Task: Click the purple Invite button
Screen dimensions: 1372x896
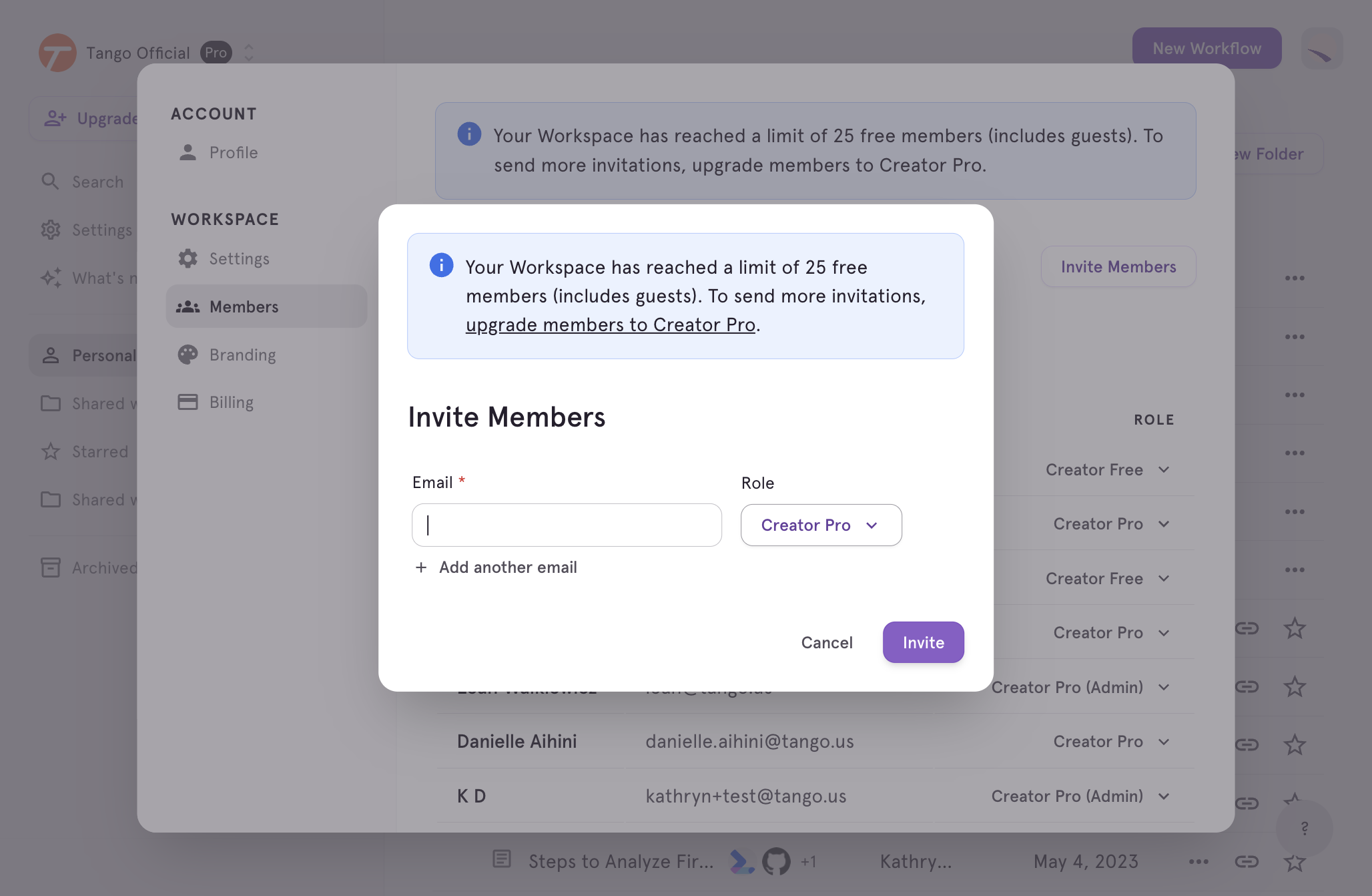Action: click(923, 642)
